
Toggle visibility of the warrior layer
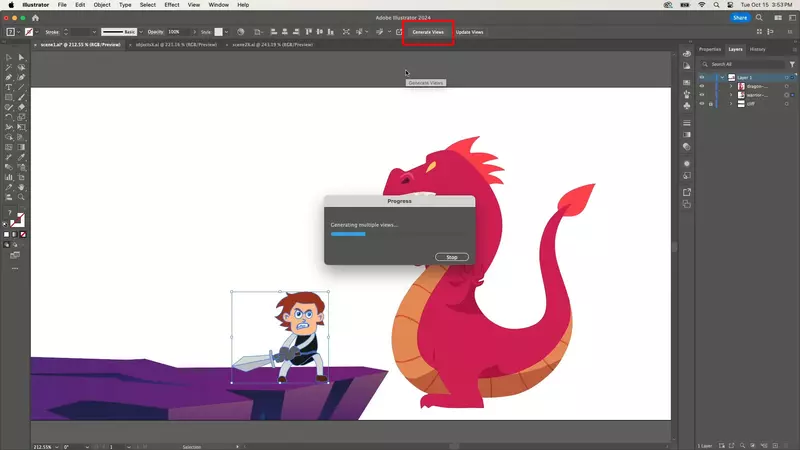pyautogui.click(x=702, y=96)
